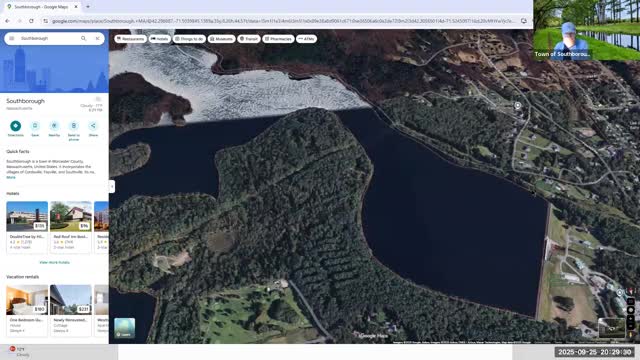
Task: Collapse the side panel arrow
Action: (112, 187)
